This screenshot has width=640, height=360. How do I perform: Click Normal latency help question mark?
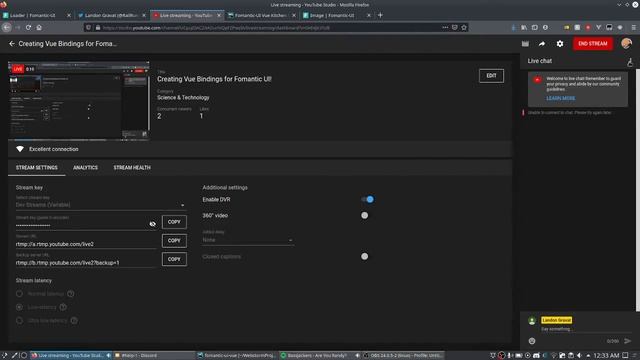pos(71,294)
